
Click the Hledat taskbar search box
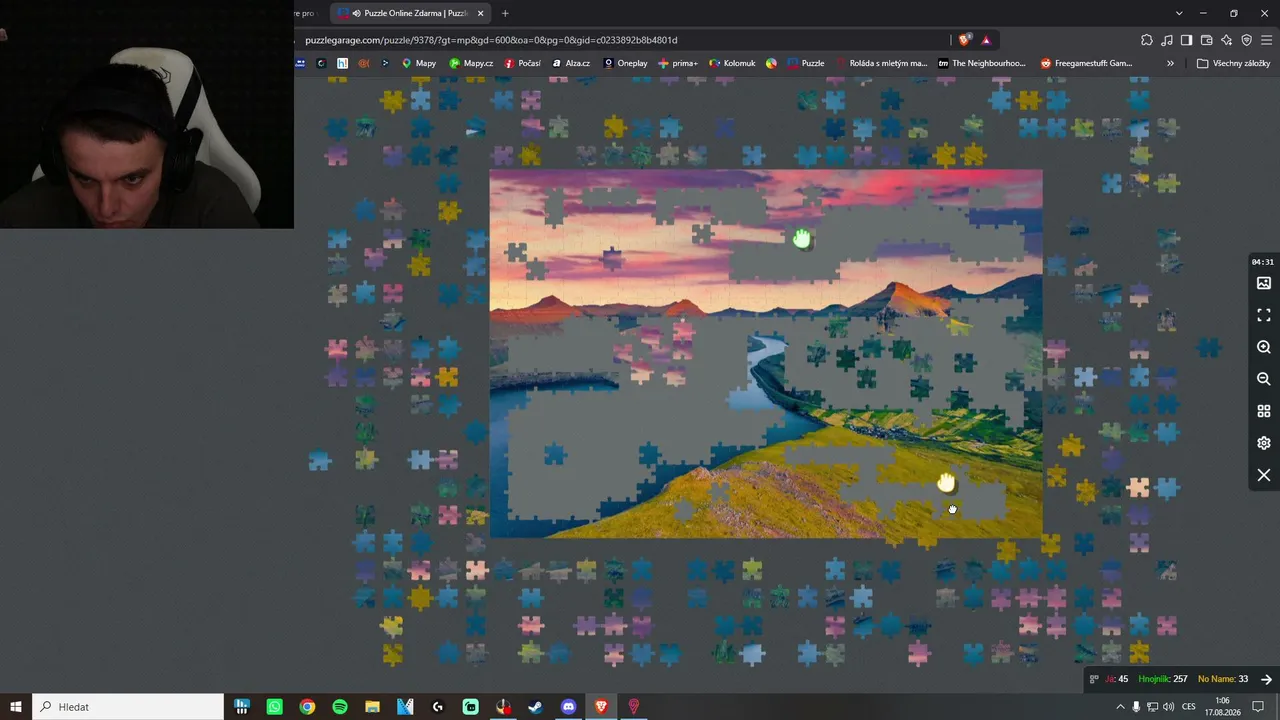(x=130, y=707)
